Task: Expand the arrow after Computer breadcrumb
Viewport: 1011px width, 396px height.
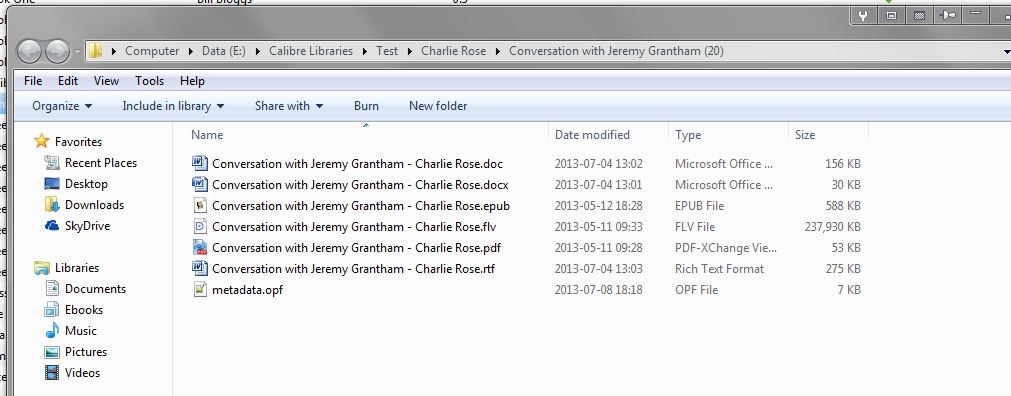Action: coord(191,51)
